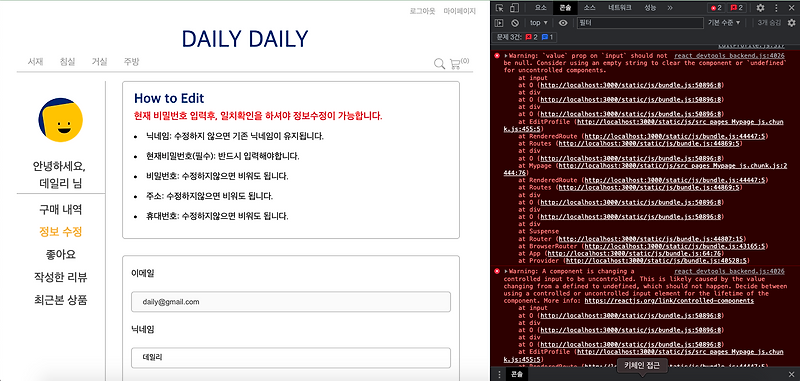Image resolution: width=800 pixels, height=381 pixels.
Task: Open 최근본 상품 in sidebar
Action: [60, 299]
